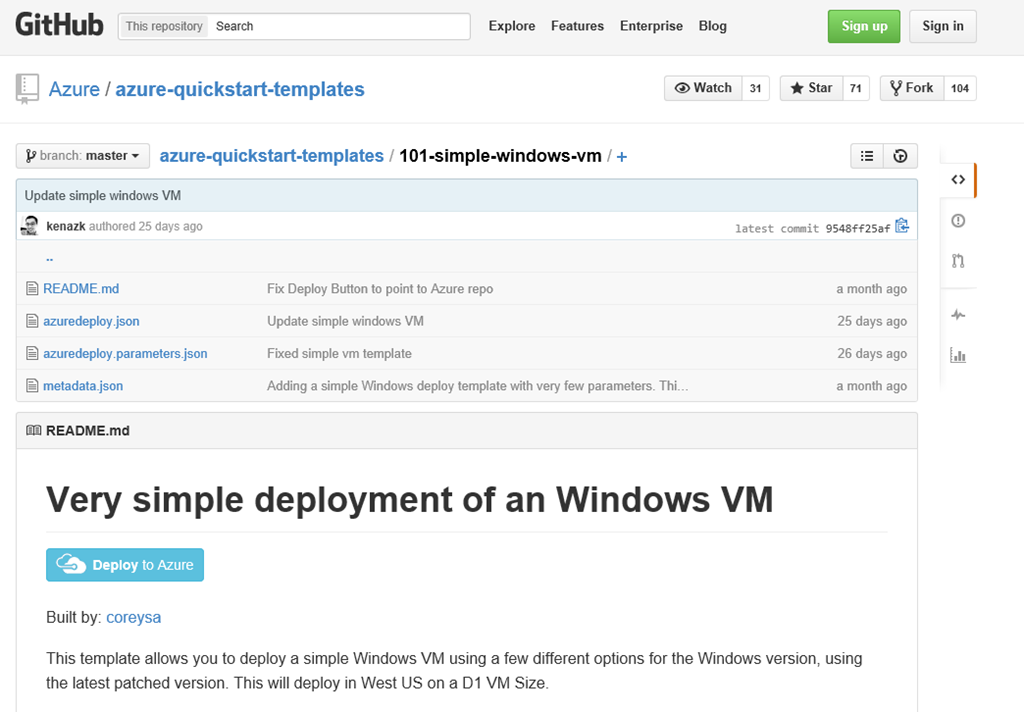Show the file list view icon
The width and height of the screenshot is (1024, 712).
[867, 156]
